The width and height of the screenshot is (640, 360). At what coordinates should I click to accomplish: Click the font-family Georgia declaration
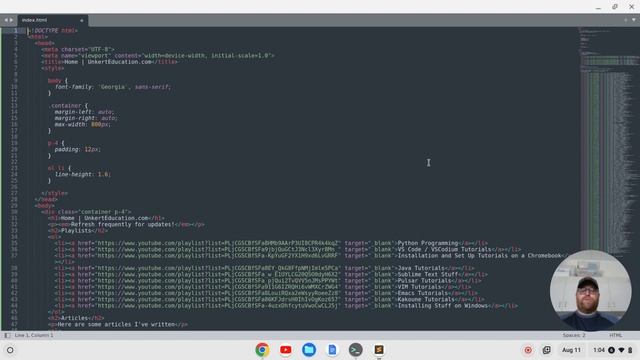coord(113,87)
